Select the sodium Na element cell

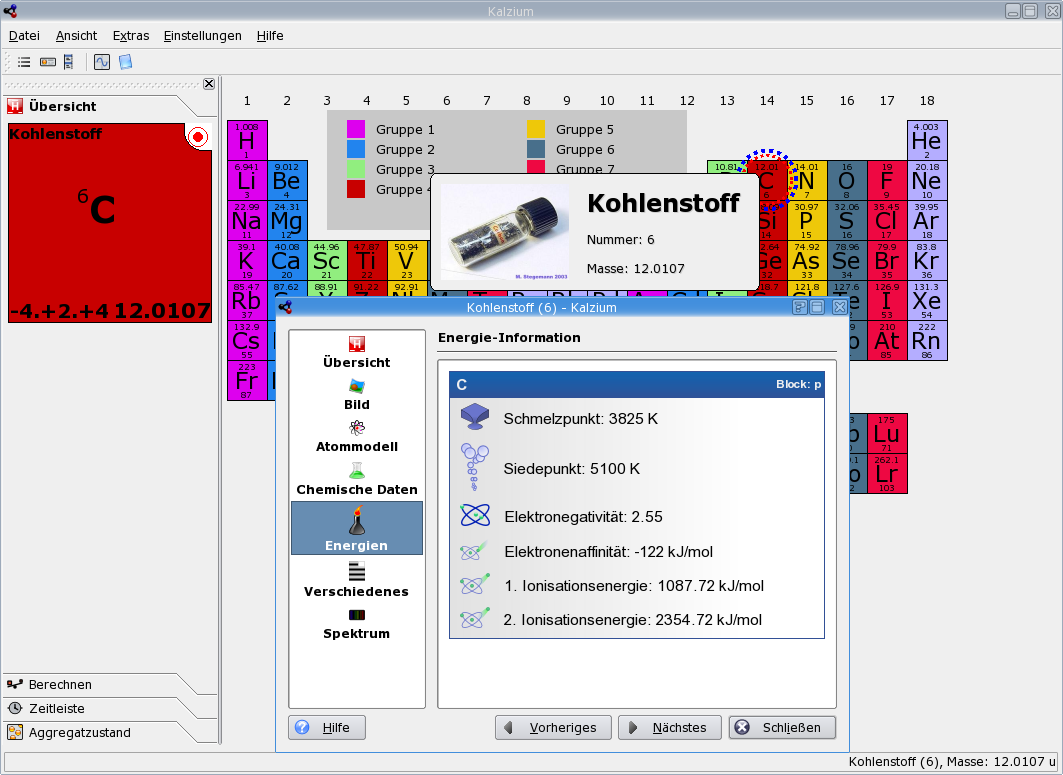tap(247, 220)
